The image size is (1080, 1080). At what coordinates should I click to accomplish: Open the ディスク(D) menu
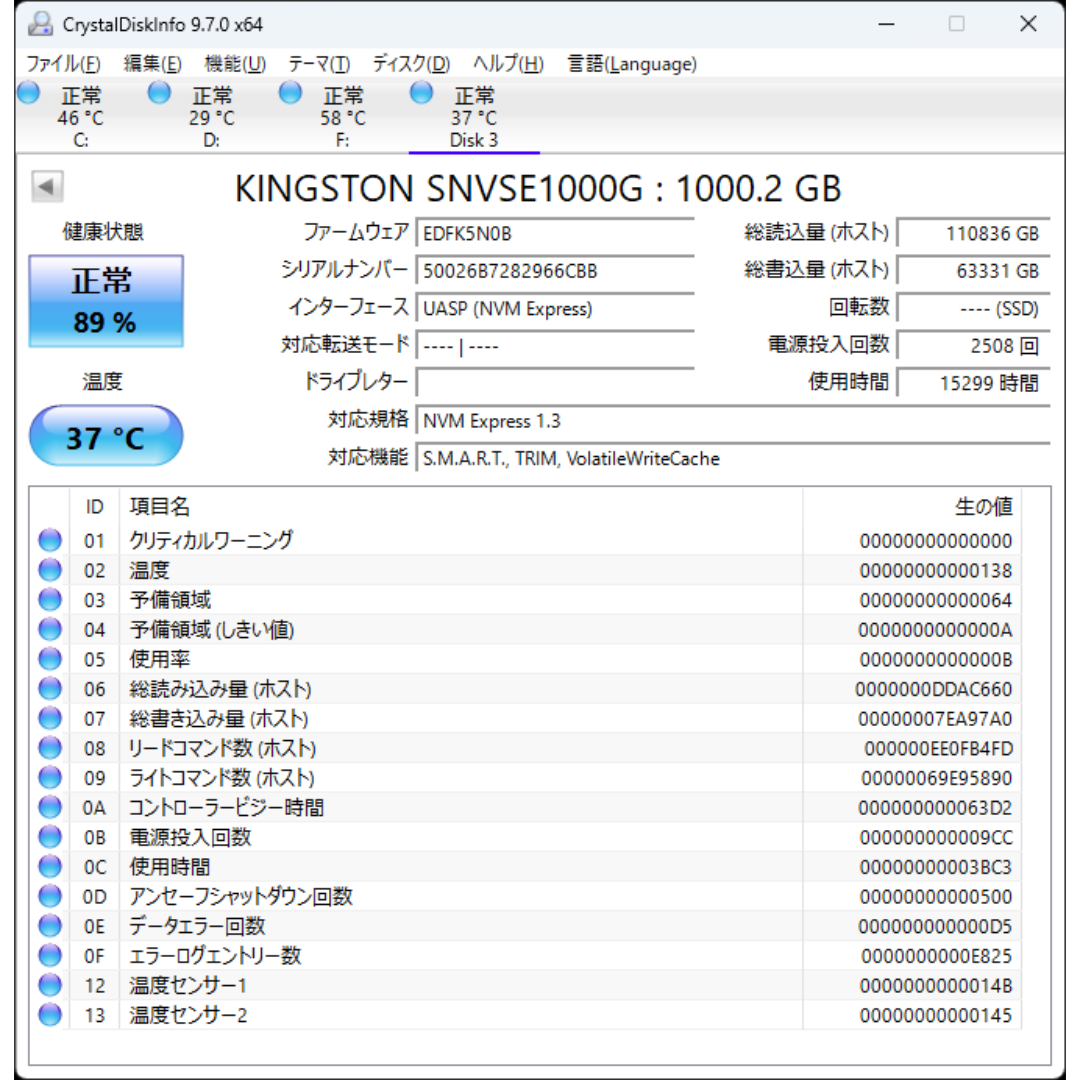click(x=411, y=64)
